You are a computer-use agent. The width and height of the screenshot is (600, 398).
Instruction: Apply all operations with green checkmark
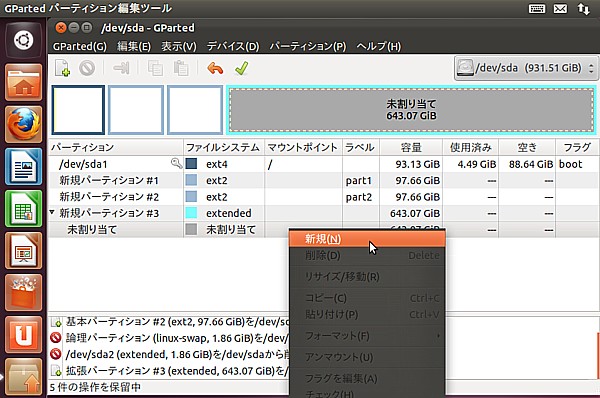point(241,69)
